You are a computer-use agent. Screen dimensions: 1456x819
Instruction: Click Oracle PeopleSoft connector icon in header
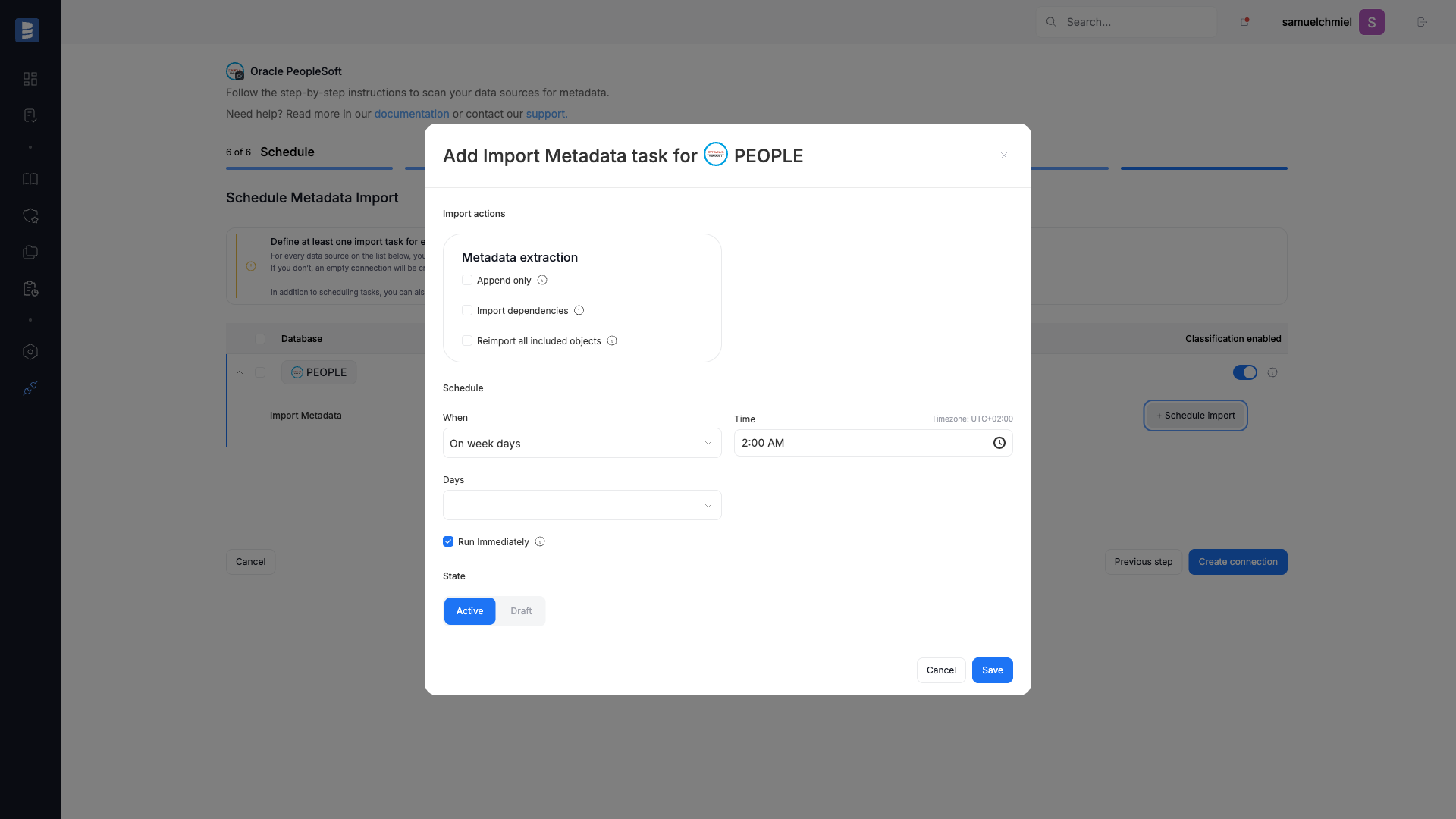point(235,71)
